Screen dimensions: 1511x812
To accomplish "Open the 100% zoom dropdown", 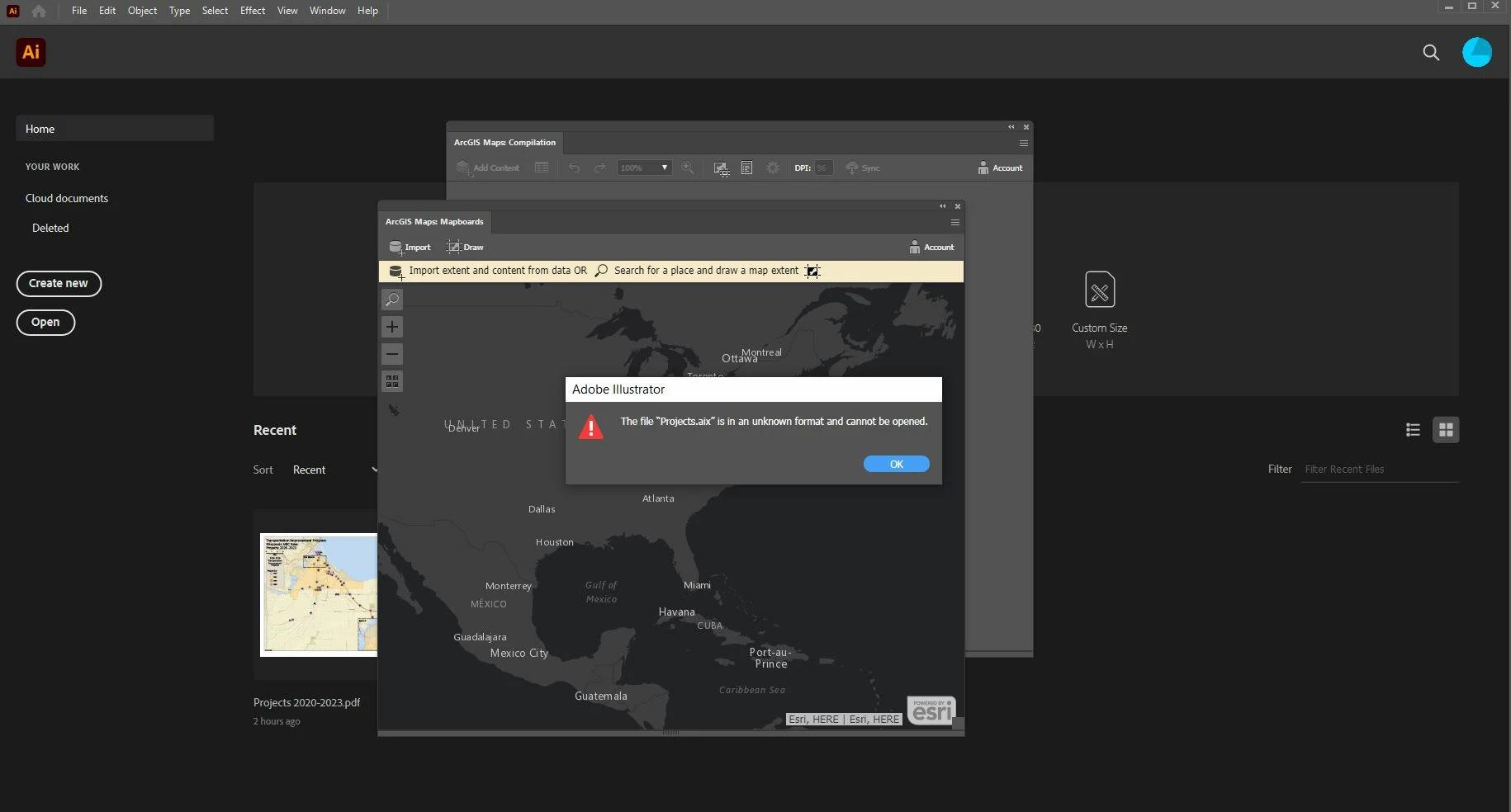I will click(x=644, y=168).
